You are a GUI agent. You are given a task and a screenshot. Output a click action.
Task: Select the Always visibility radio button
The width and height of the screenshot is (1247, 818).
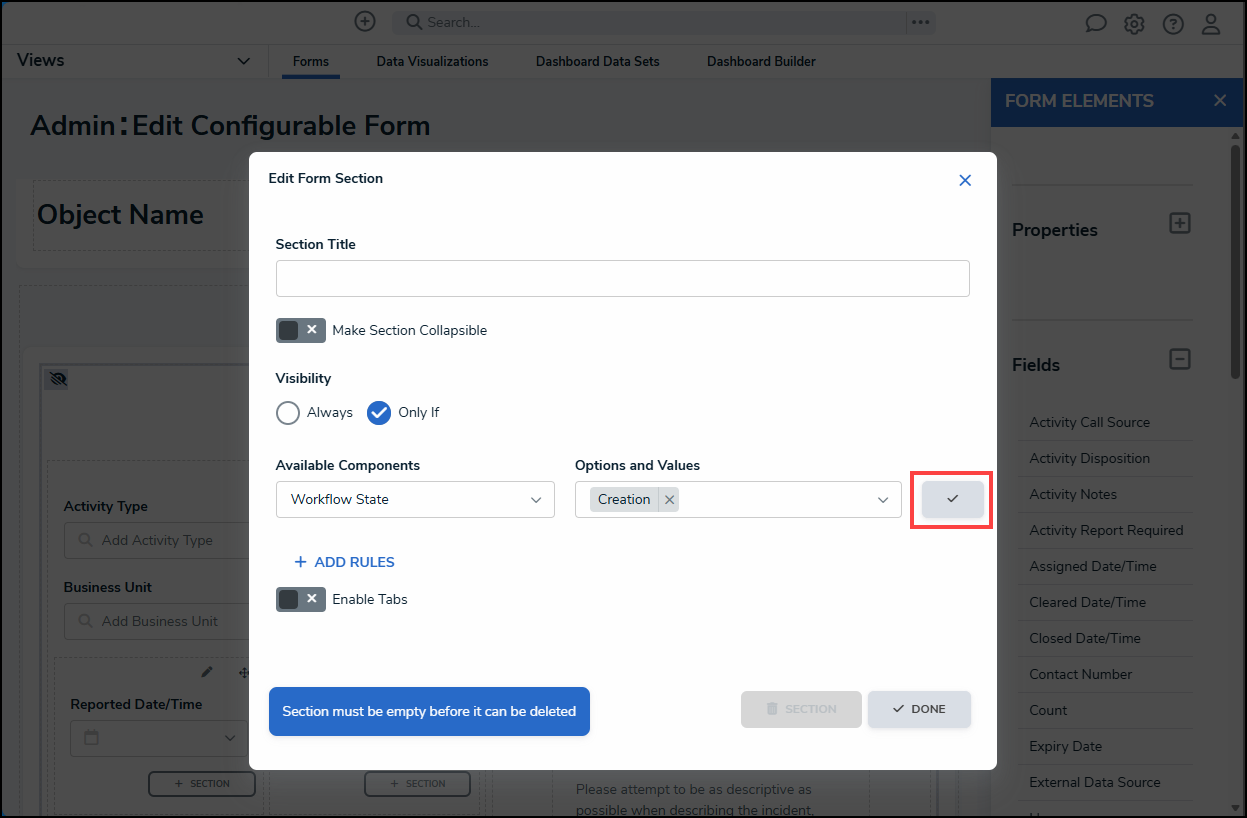tap(288, 412)
